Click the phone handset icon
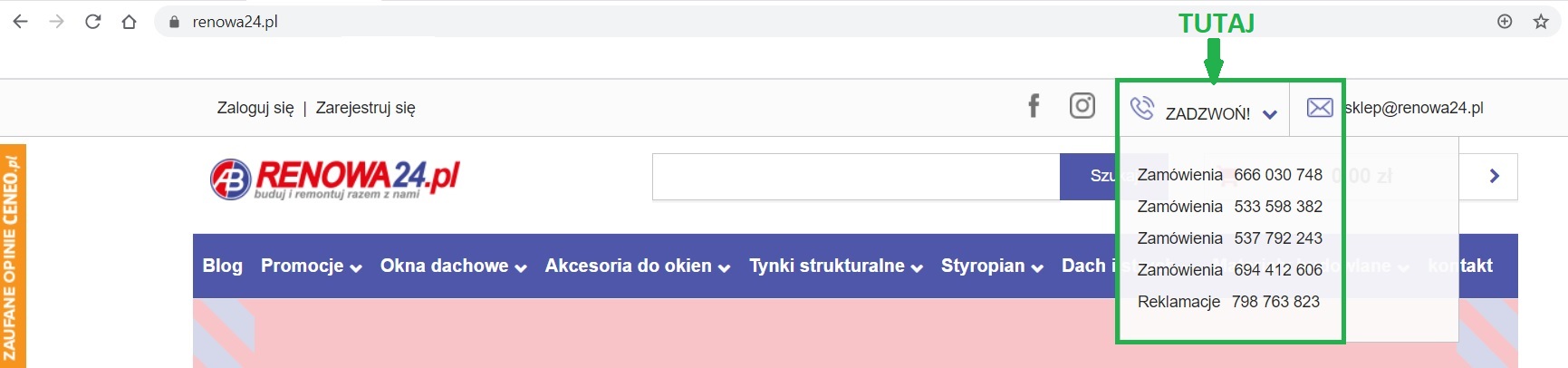Image resolution: width=1568 pixels, height=368 pixels. (x=1142, y=109)
